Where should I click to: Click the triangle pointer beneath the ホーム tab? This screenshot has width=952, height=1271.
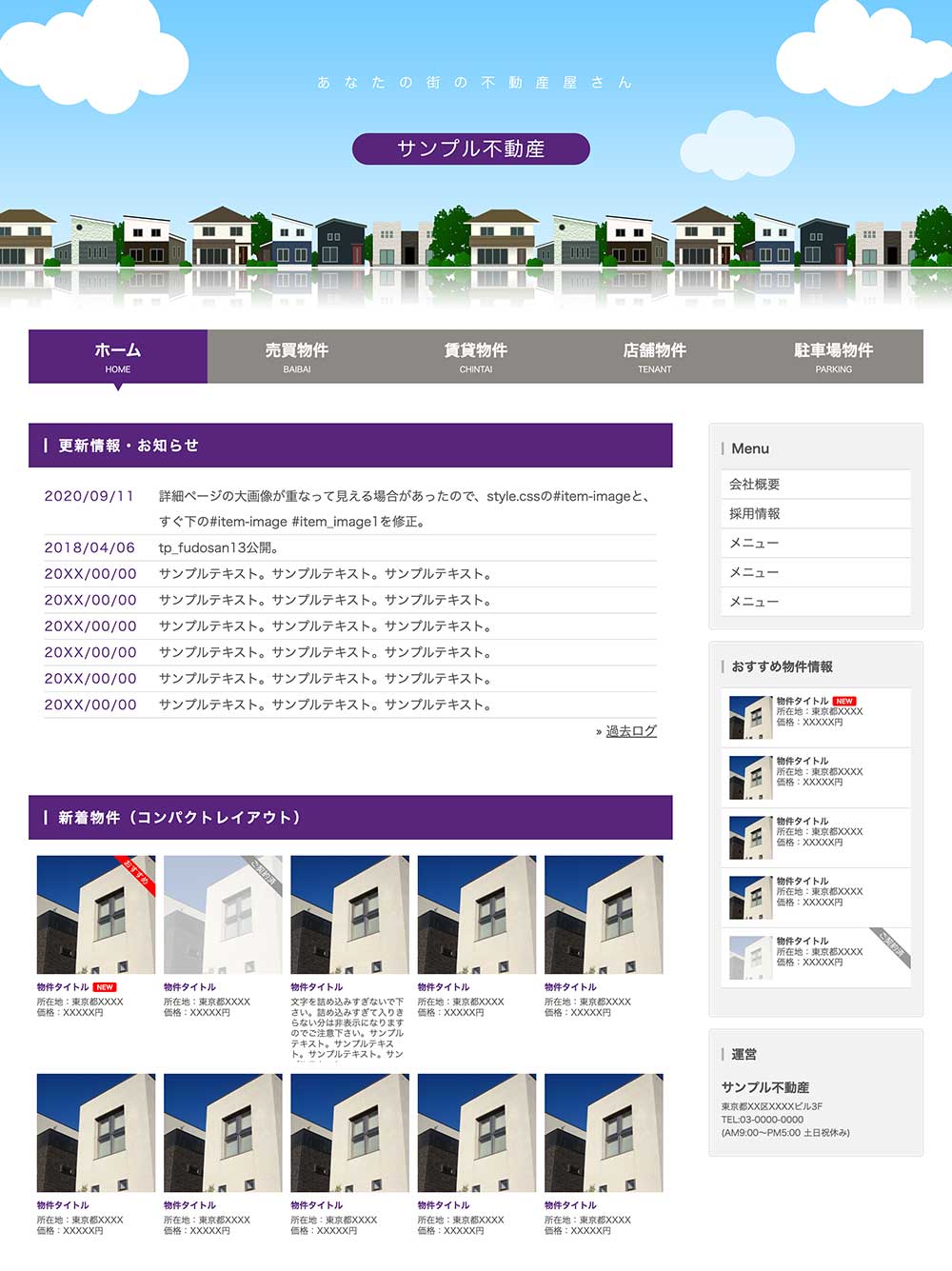(x=118, y=387)
